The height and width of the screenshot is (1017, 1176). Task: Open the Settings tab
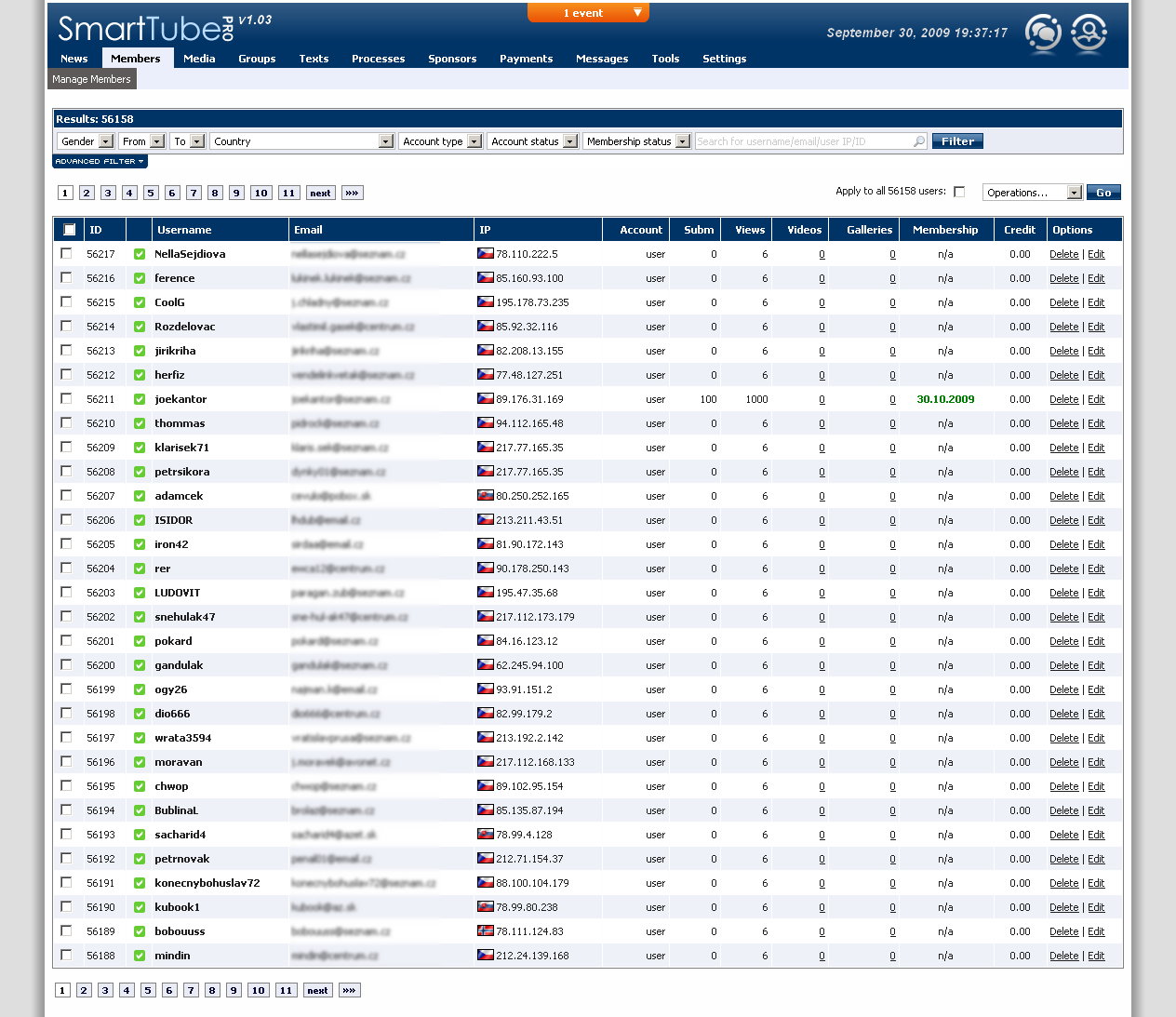[725, 59]
